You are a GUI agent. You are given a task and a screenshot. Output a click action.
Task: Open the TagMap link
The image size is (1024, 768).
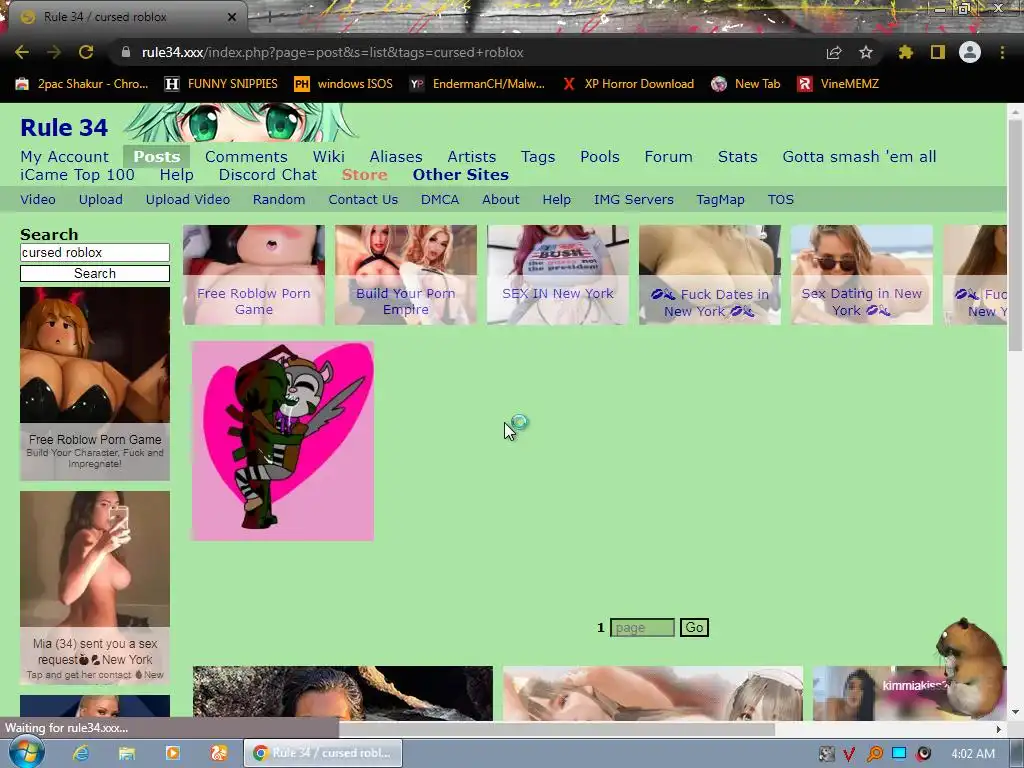(x=720, y=200)
